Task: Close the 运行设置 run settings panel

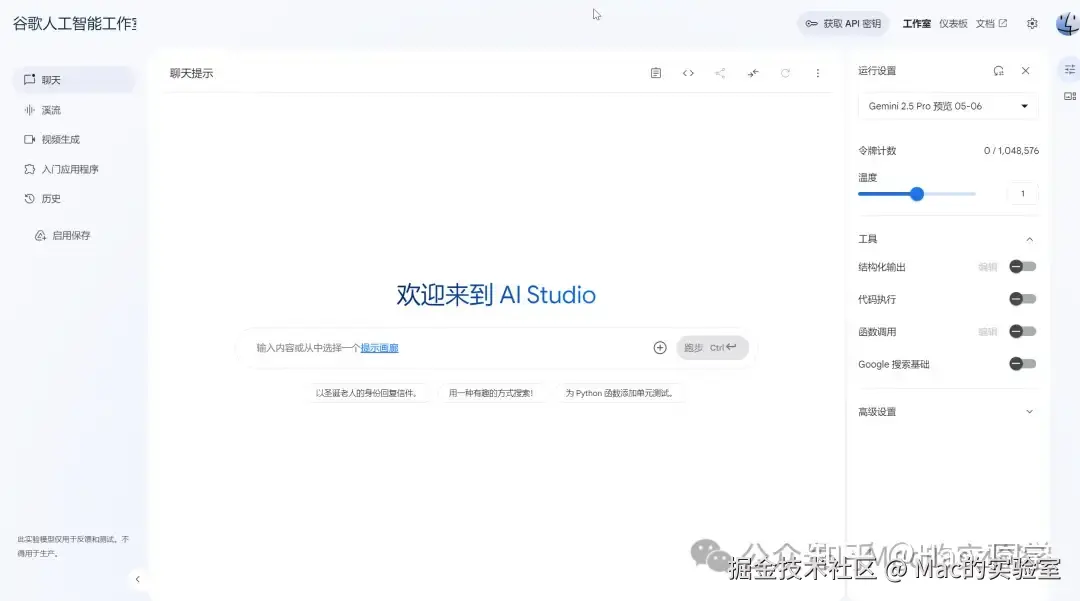Action: [1026, 71]
